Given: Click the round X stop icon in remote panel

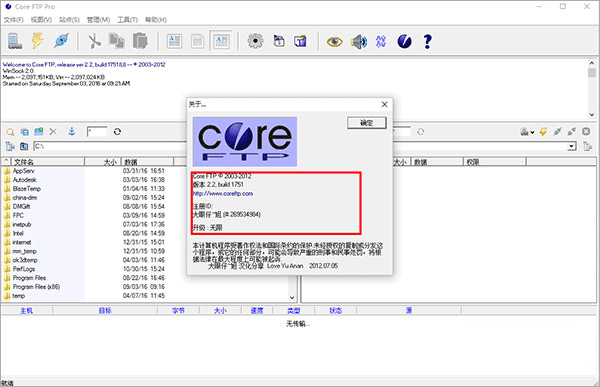Looking at the screenshot, I should (586, 132).
